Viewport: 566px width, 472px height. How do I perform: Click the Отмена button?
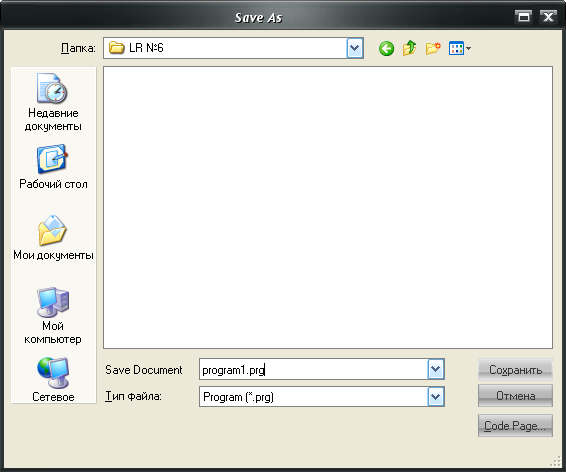click(x=515, y=396)
